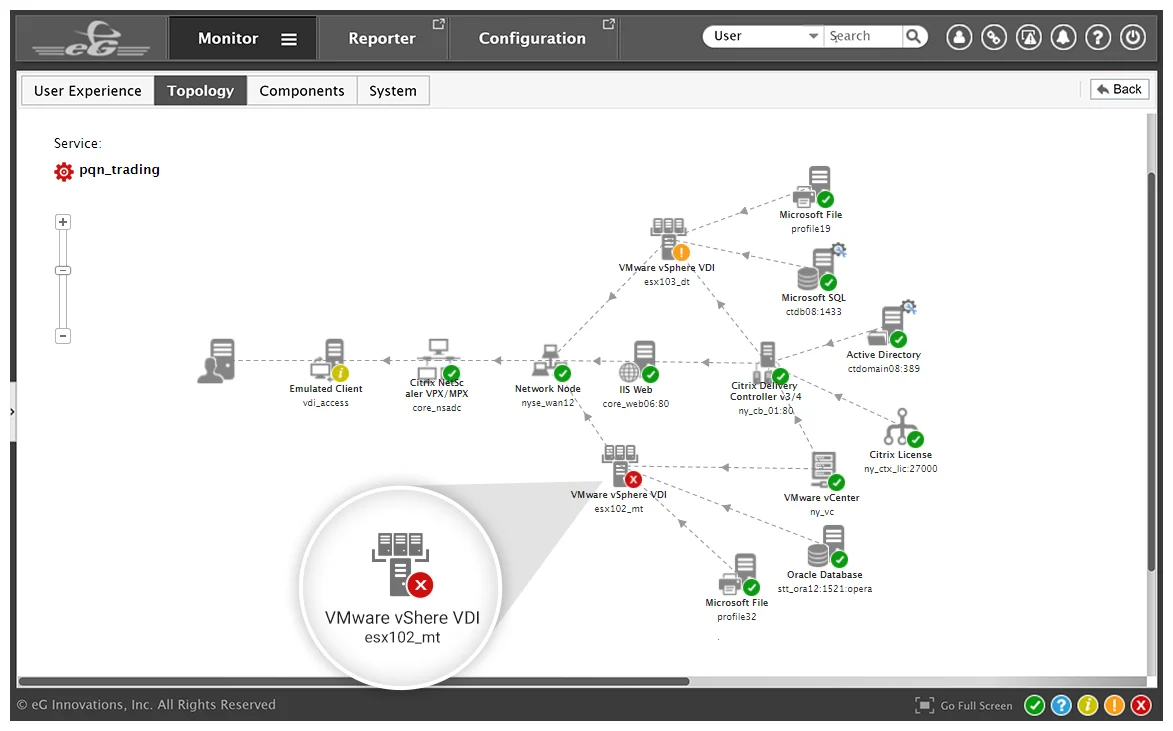Click the Go Full Screen icon

(924, 705)
